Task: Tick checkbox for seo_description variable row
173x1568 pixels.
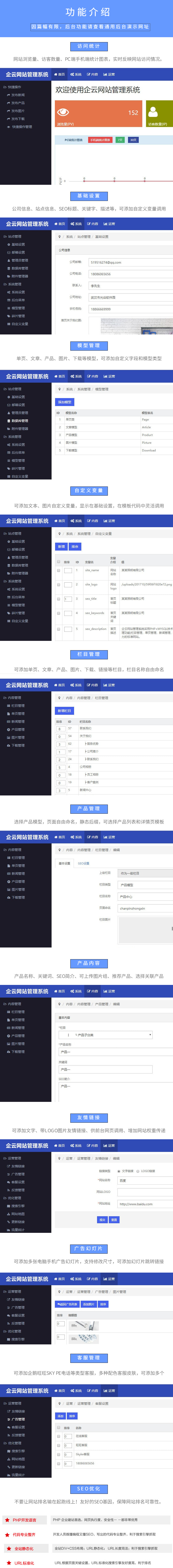Action: click(58, 629)
